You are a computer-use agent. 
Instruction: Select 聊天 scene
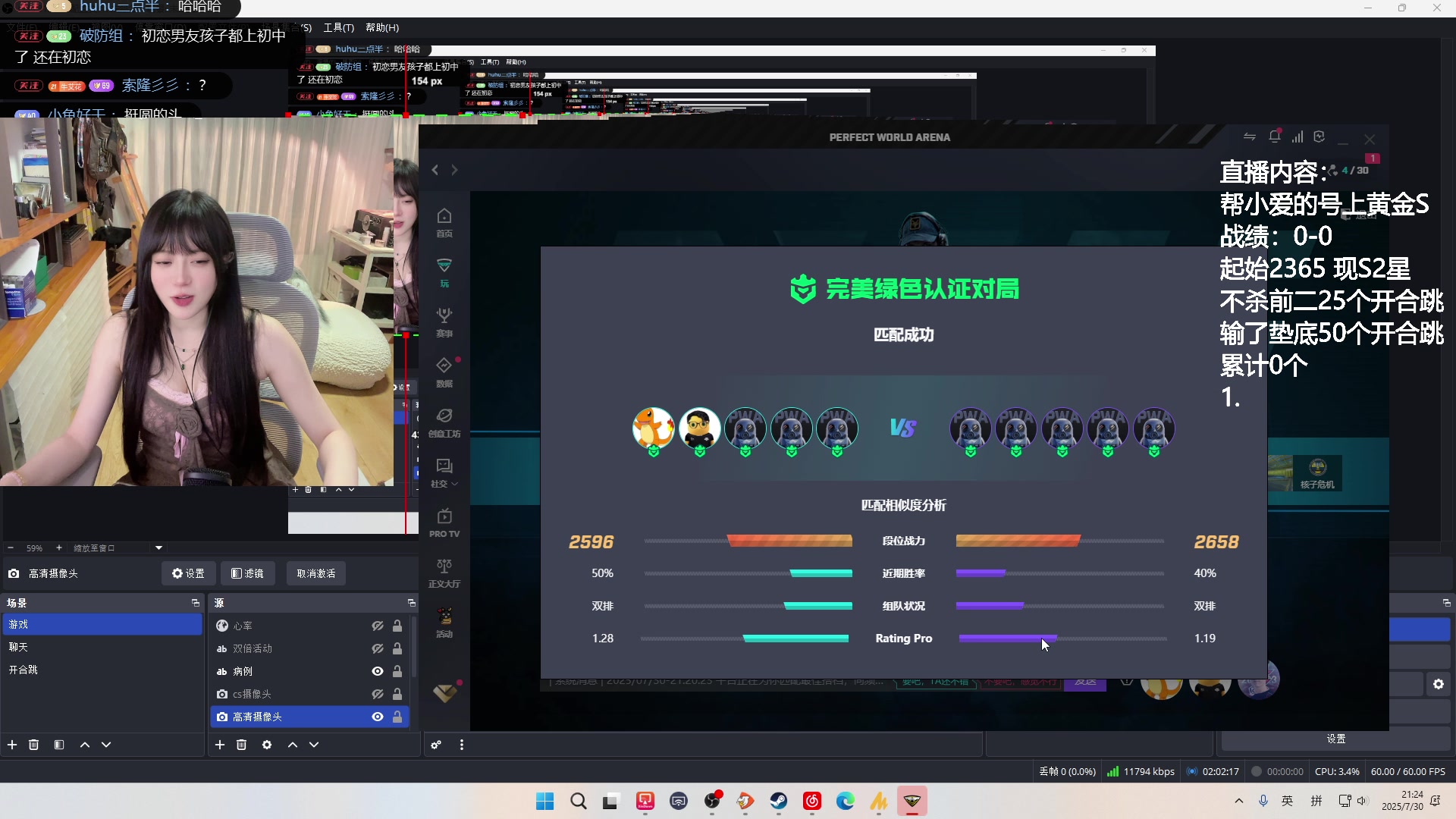pyautogui.click(x=102, y=647)
